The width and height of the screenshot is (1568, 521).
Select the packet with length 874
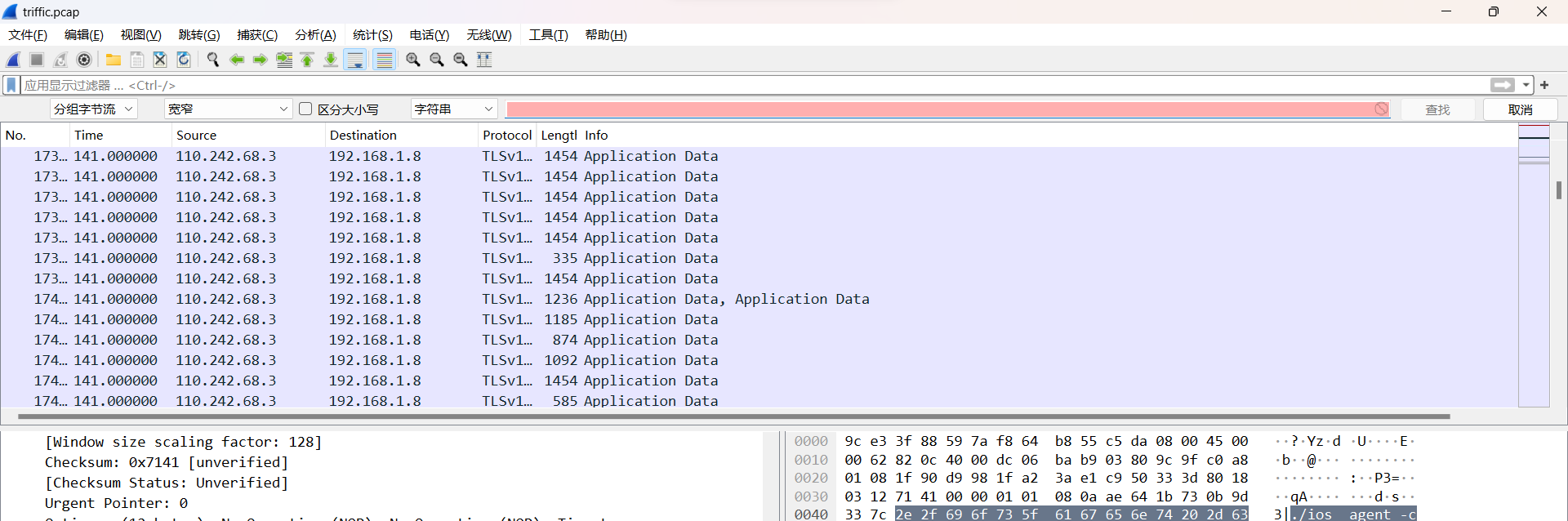click(758, 340)
